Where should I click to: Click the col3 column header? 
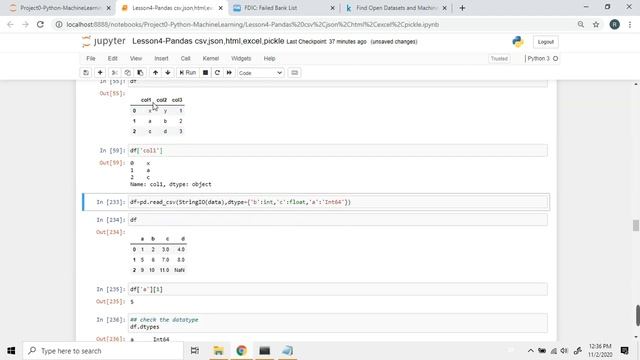[177, 100]
